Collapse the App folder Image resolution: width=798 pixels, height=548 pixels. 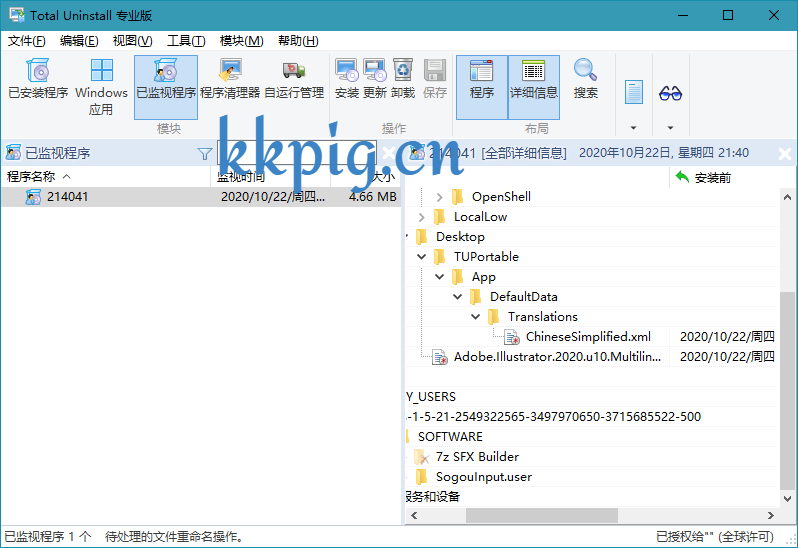point(440,277)
